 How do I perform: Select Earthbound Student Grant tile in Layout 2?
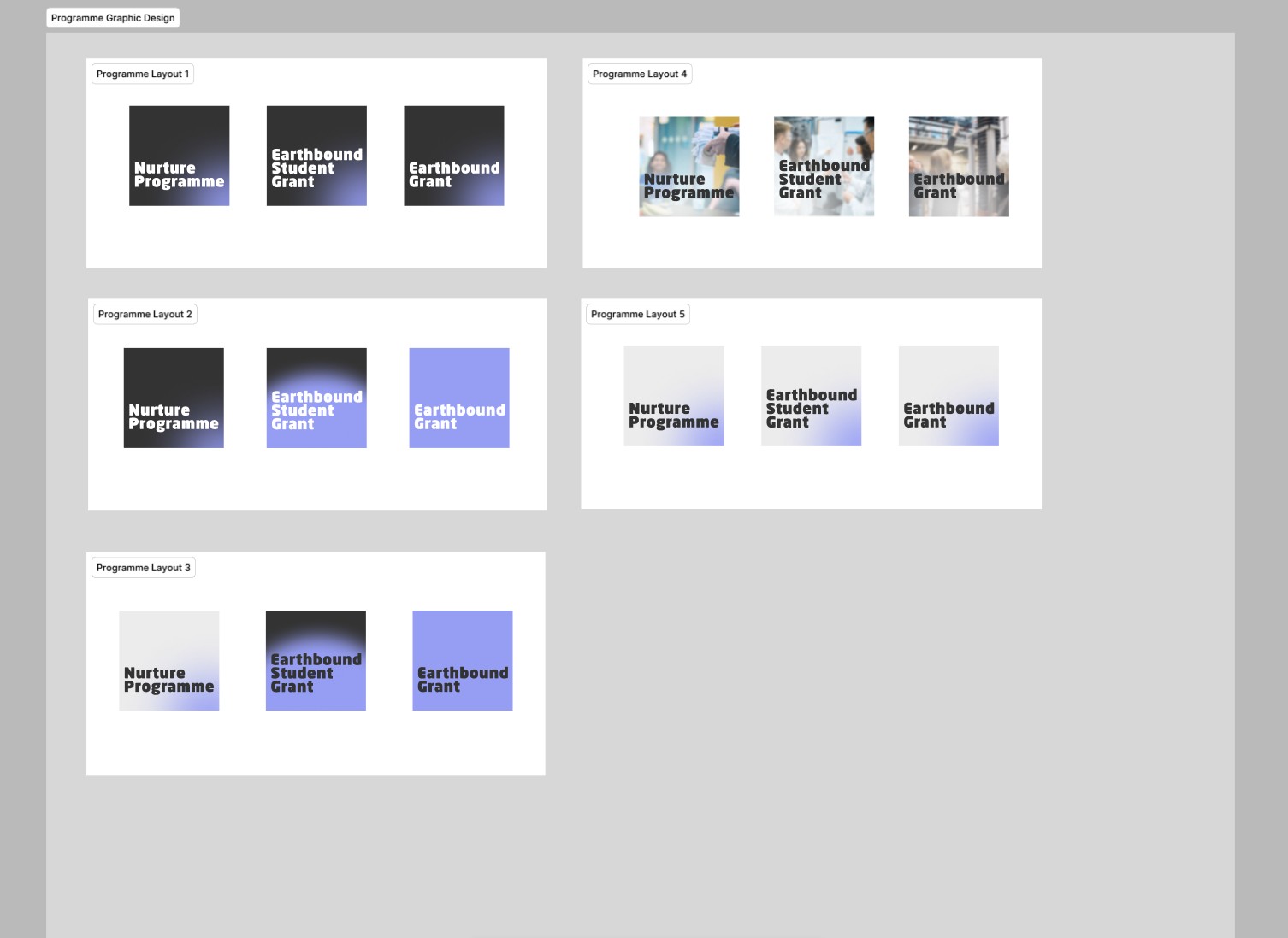(x=316, y=398)
